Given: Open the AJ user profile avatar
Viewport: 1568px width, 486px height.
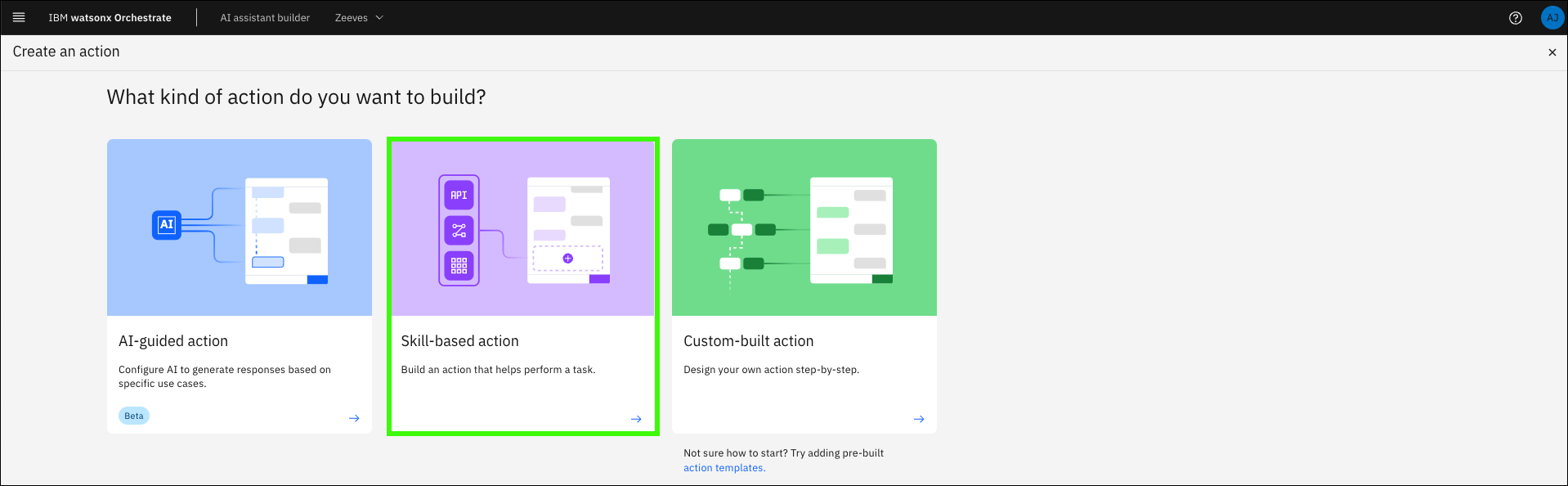Looking at the screenshot, I should (1552, 18).
